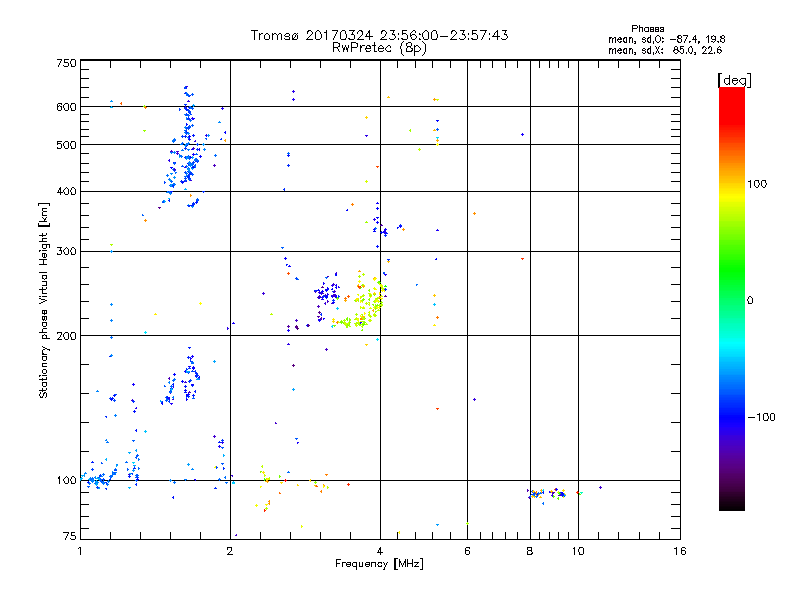Click the 'Phases' header text
800x600 pixels.
(647, 29)
